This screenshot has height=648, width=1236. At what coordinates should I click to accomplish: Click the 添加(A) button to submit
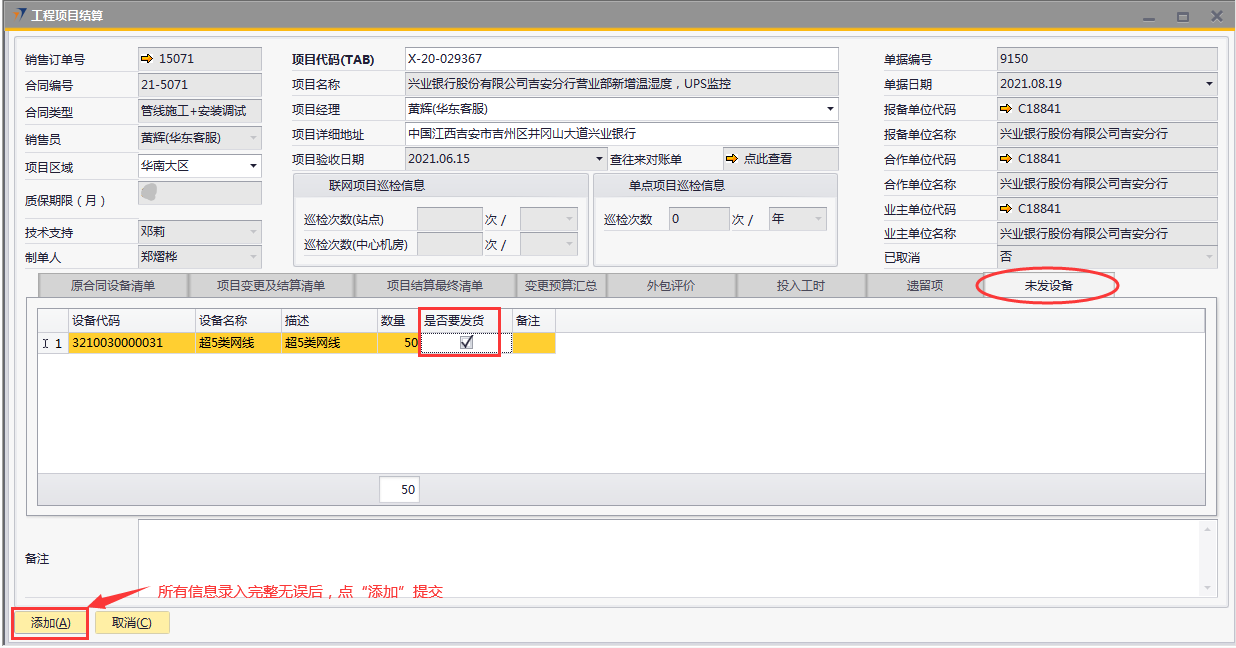click(x=50, y=623)
